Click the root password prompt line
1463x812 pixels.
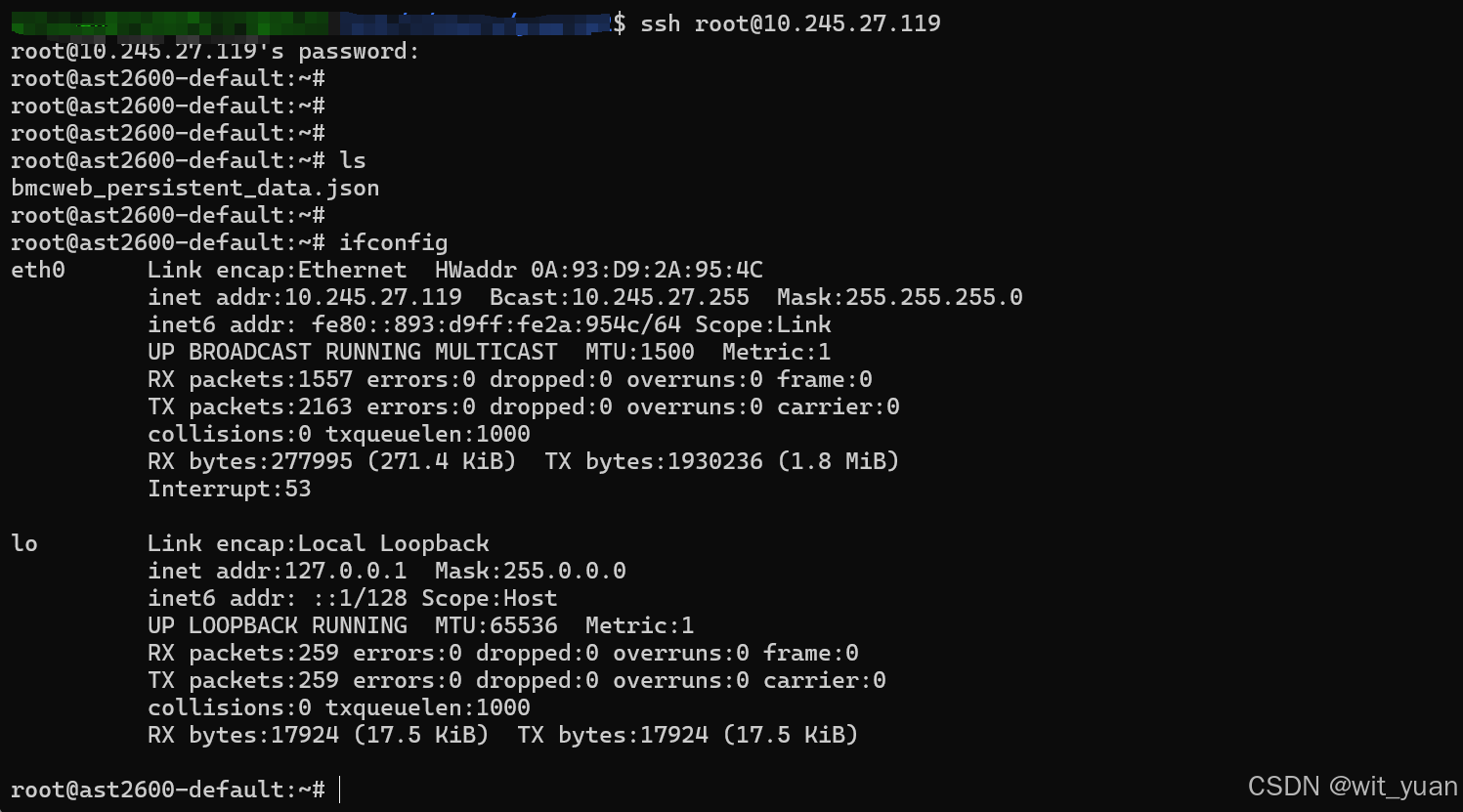(215, 51)
